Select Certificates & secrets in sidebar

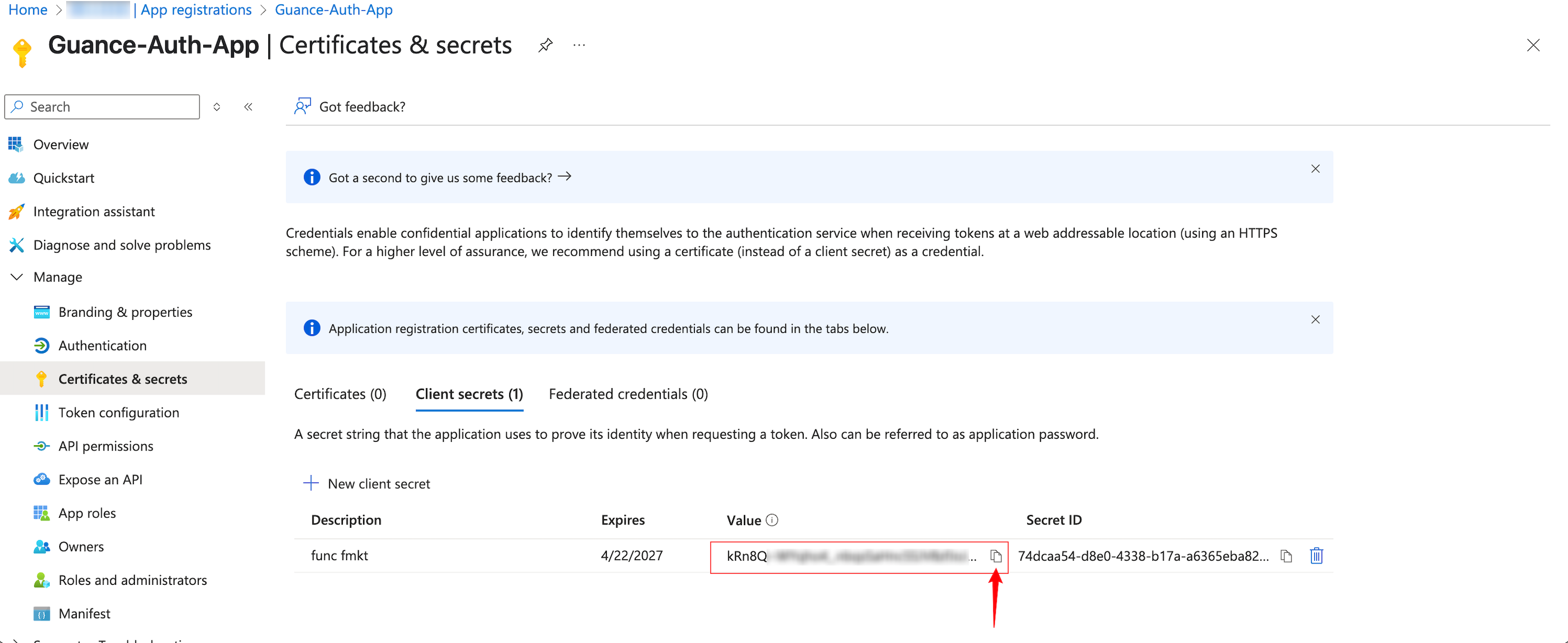[122, 379]
